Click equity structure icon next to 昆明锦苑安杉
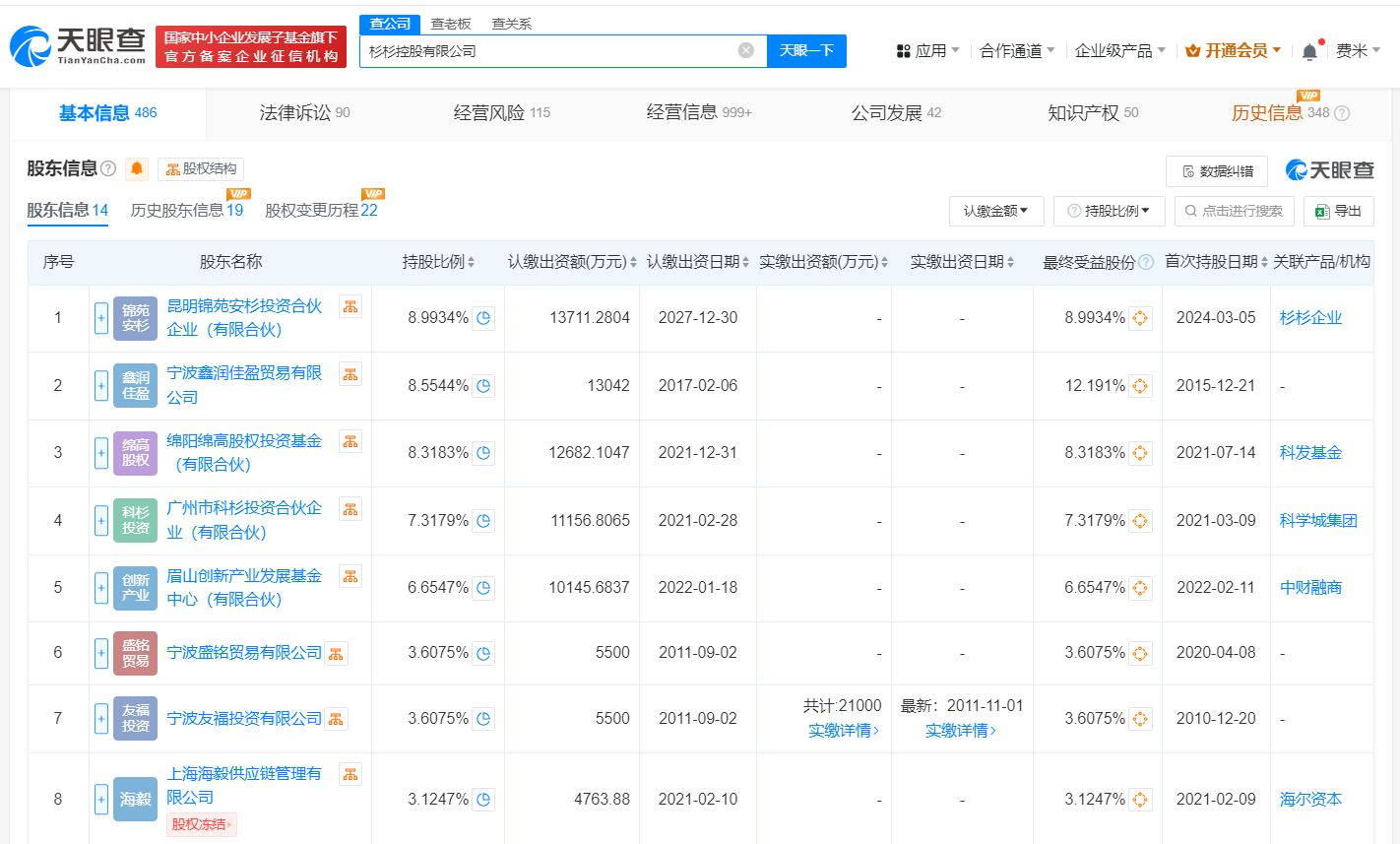Screen dimensions: 1400x844 pos(350,306)
